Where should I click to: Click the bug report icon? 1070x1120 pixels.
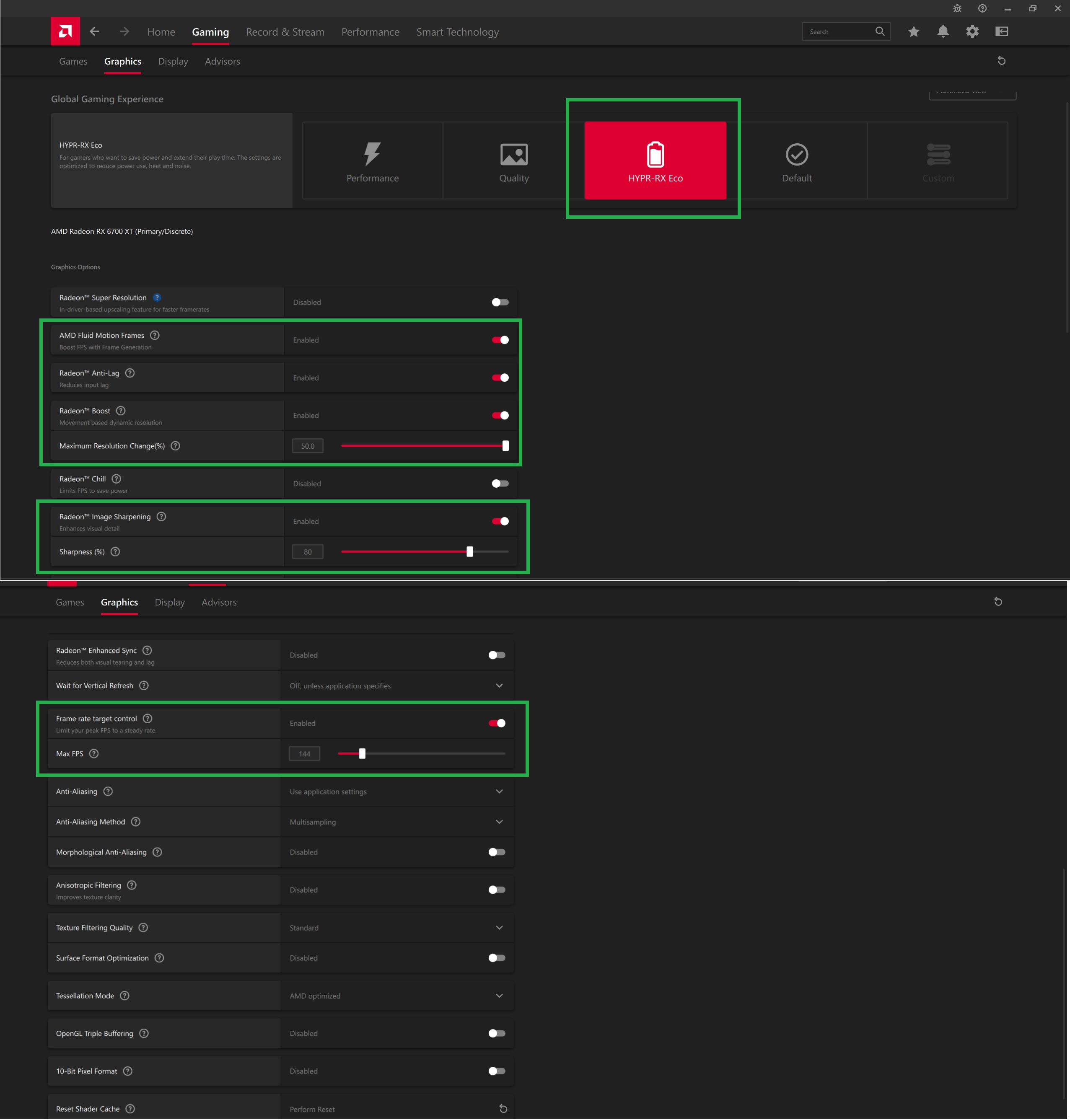point(956,8)
